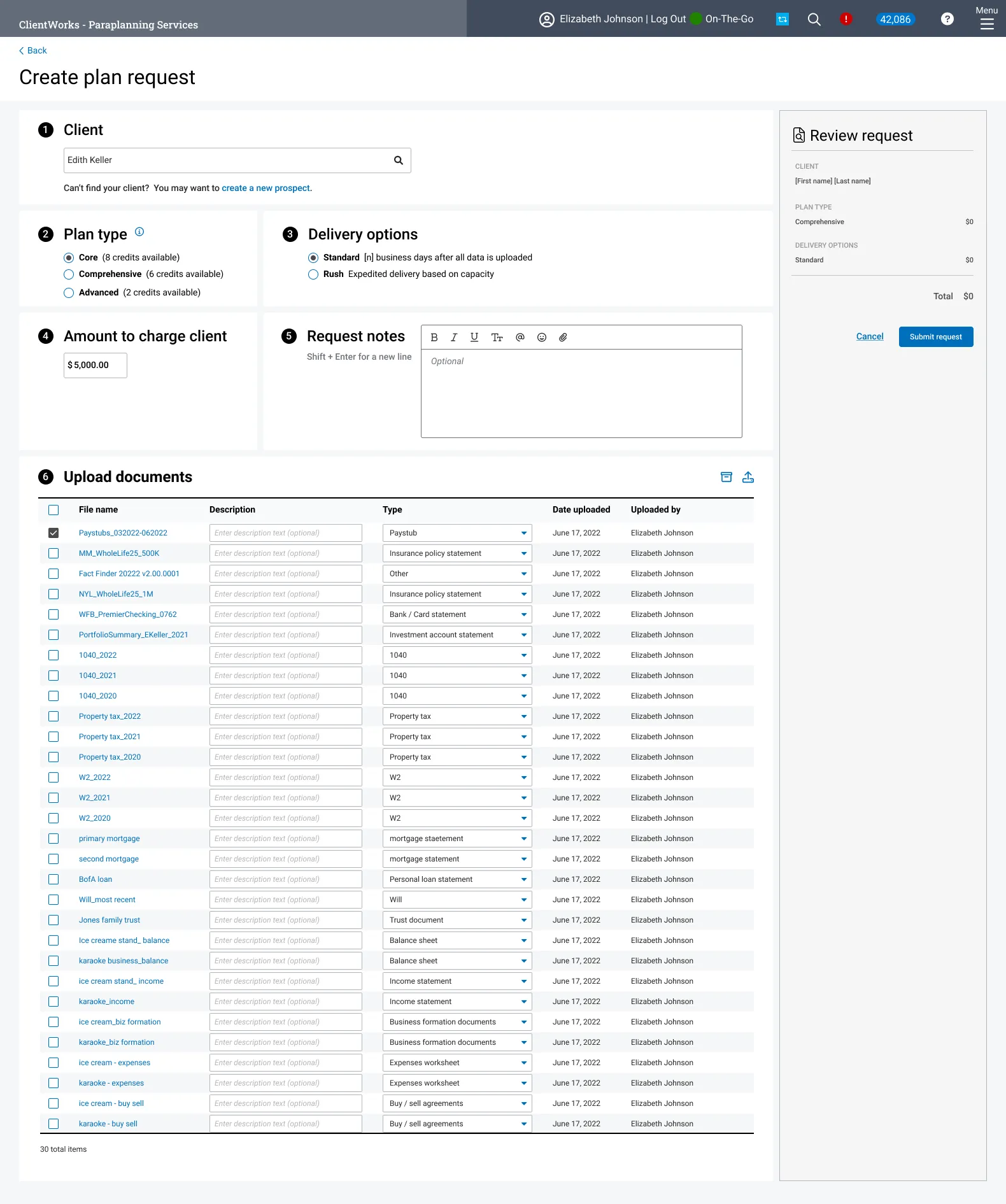Open the Menu hamburger in top bar
The height and width of the screenshot is (1204, 1006).
pos(987,18)
